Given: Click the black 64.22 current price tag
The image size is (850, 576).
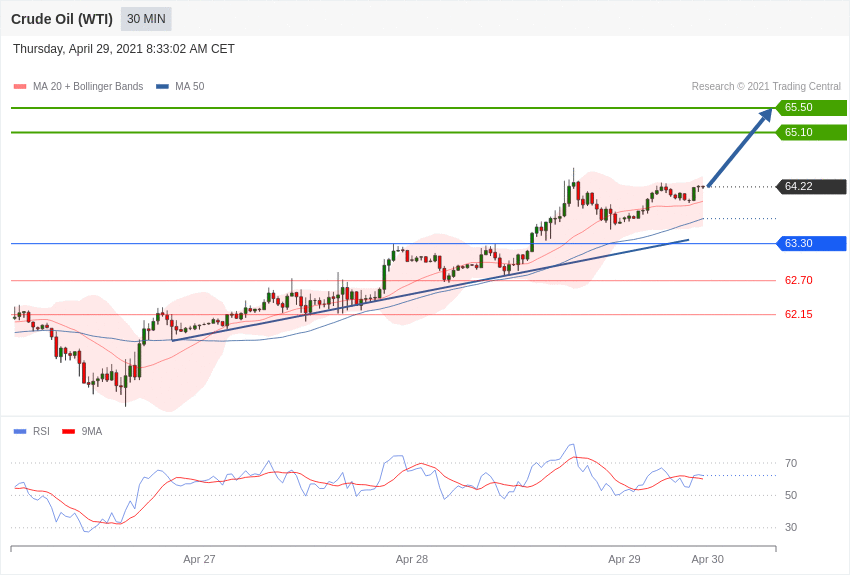Looking at the screenshot, I should pos(811,186).
